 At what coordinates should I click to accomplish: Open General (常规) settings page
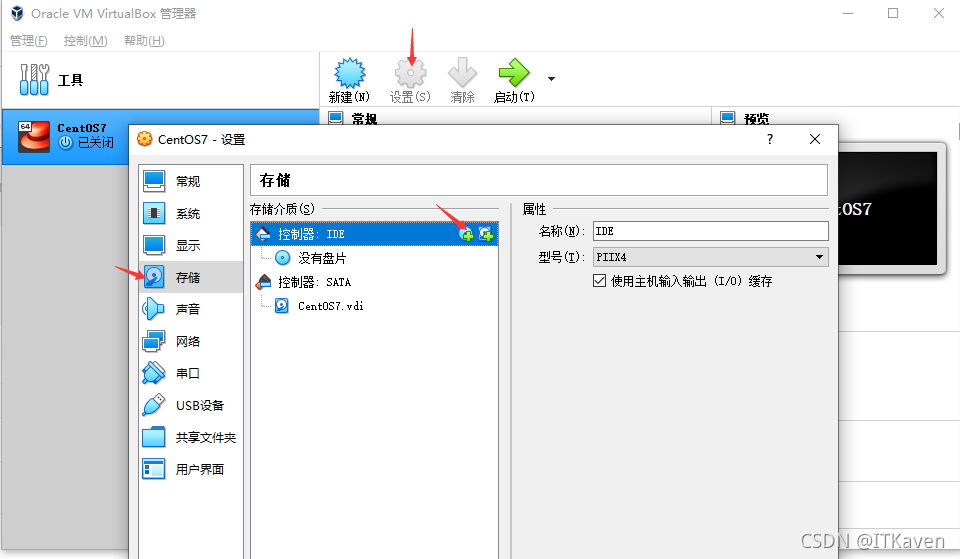click(x=191, y=181)
